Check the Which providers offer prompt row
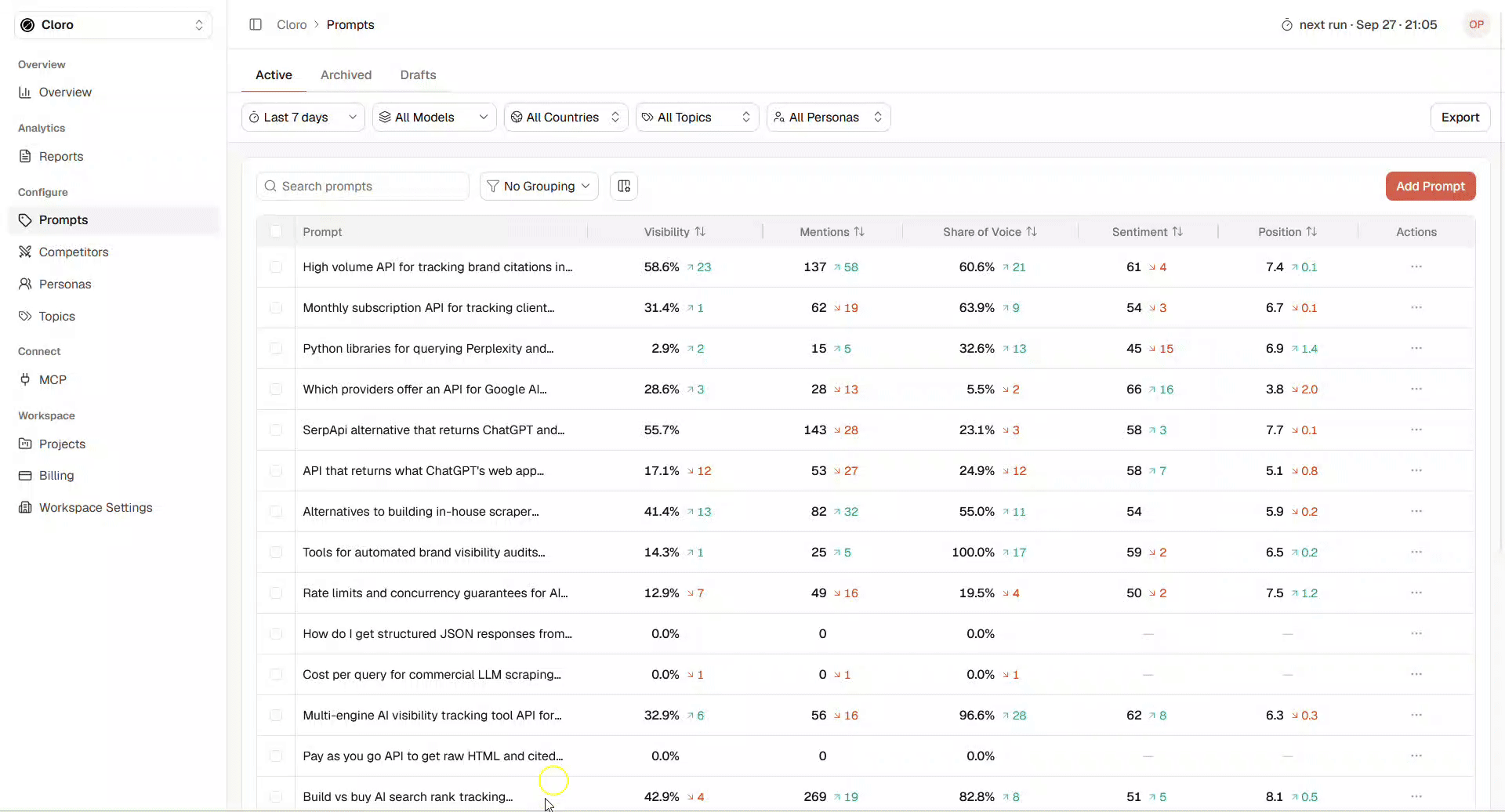This screenshot has height=812, width=1505. pyautogui.click(x=276, y=389)
